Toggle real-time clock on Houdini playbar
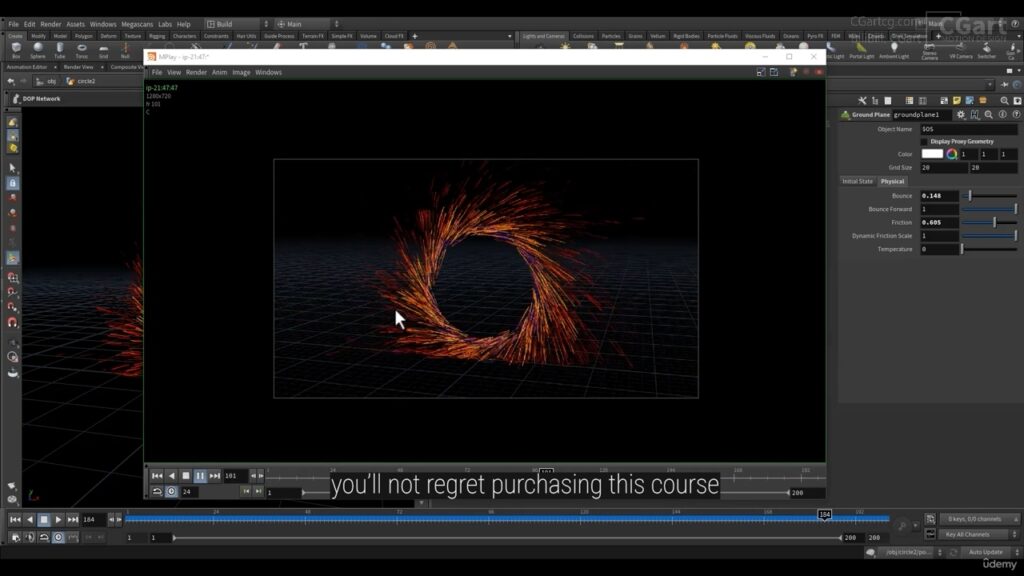The image size is (1024, 576). tap(58, 537)
